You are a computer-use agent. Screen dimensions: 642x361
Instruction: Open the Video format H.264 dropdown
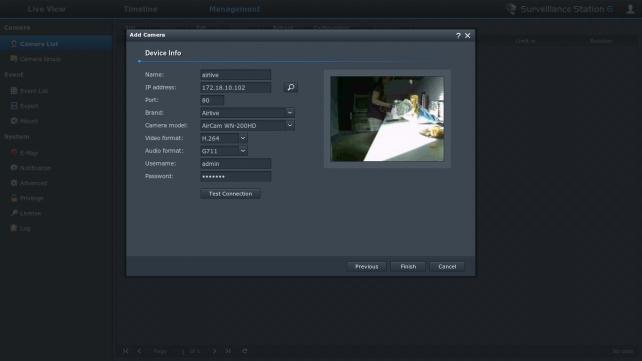pos(242,138)
